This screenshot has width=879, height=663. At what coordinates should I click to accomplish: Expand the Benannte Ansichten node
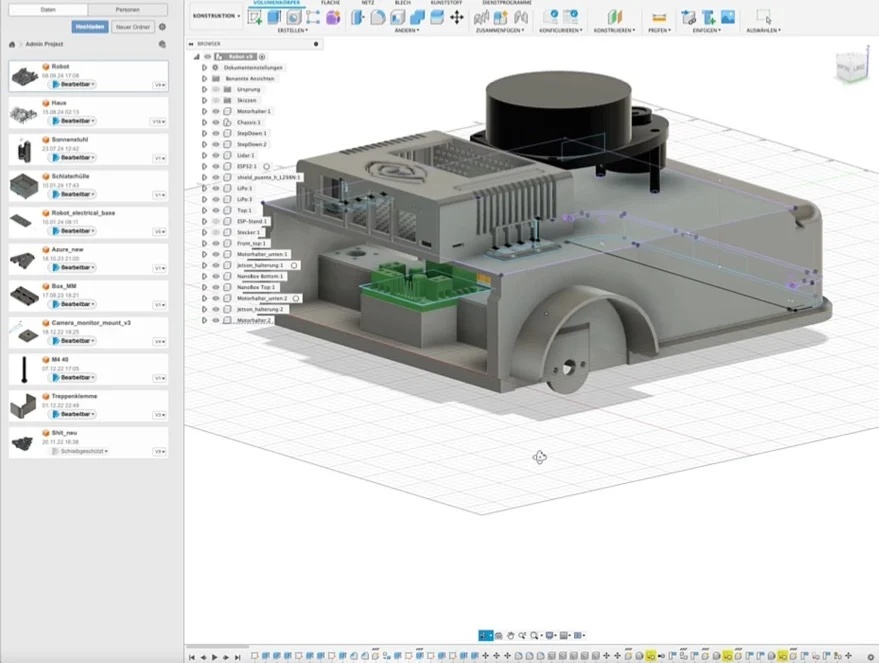tap(205, 78)
